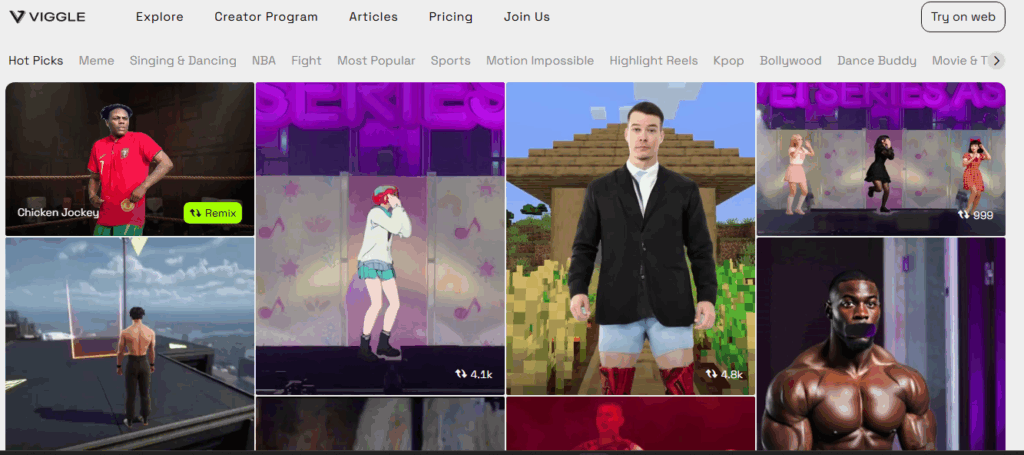Click the remix count icon showing 4.1k
The height and width of the screenshot is (455, 1024).
click(x=461, y=374)
